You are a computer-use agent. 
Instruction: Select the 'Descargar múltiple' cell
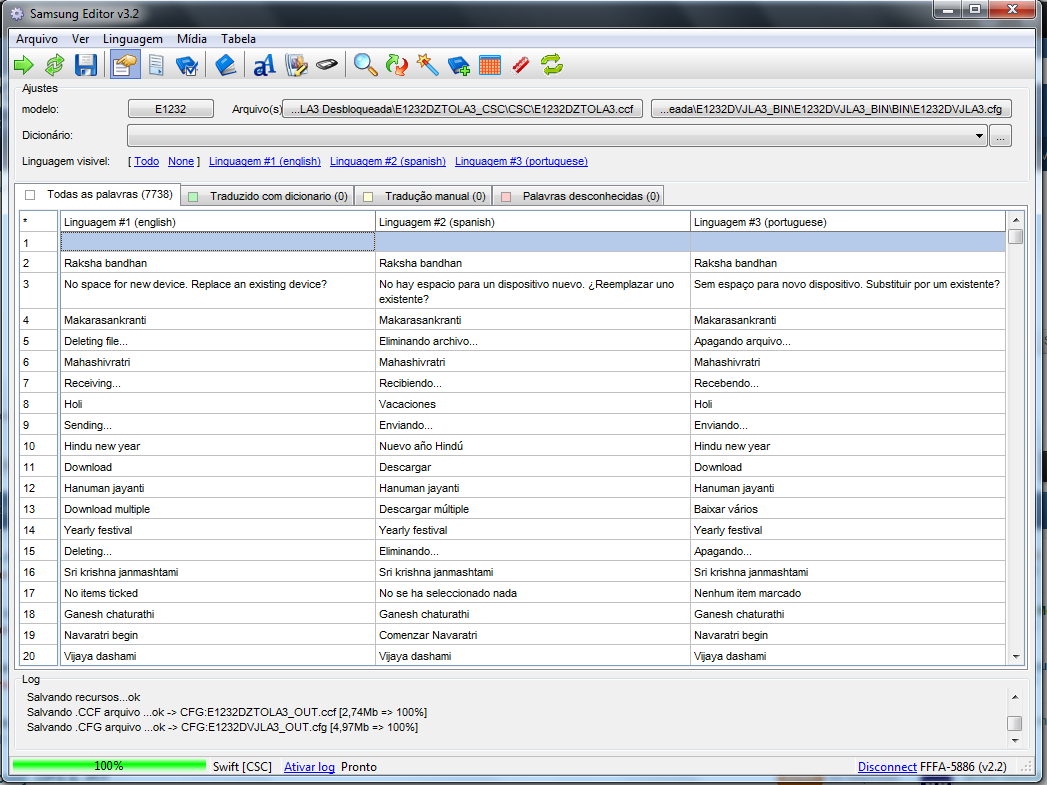(533, 509)
